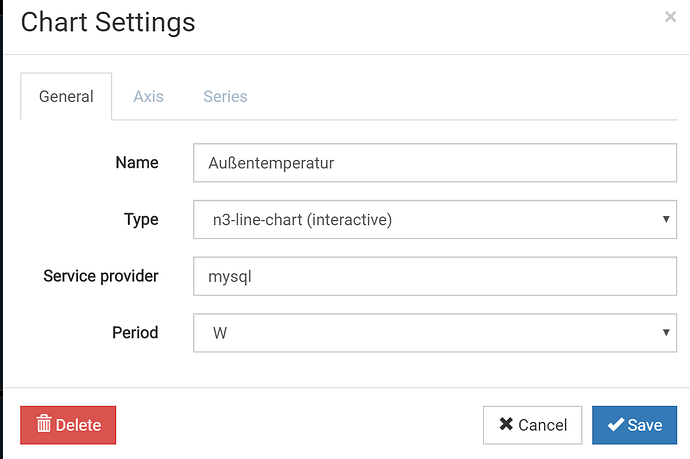This screenshot has width=690, height=459.
Task: Click the trash icon on Delete button
Action: click(43, 425)
